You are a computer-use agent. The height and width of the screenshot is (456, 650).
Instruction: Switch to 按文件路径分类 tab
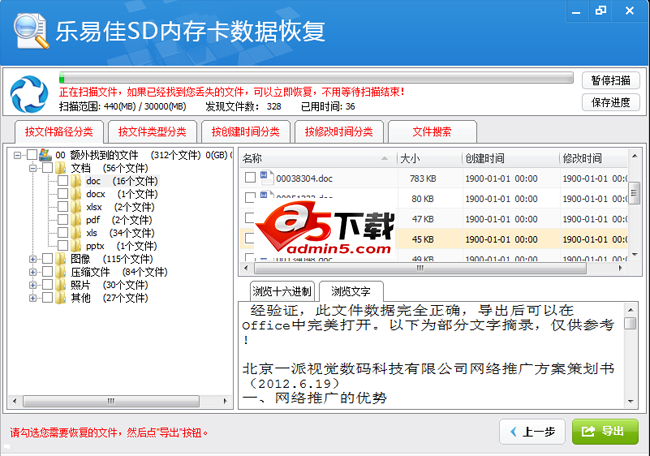[59, 132]
